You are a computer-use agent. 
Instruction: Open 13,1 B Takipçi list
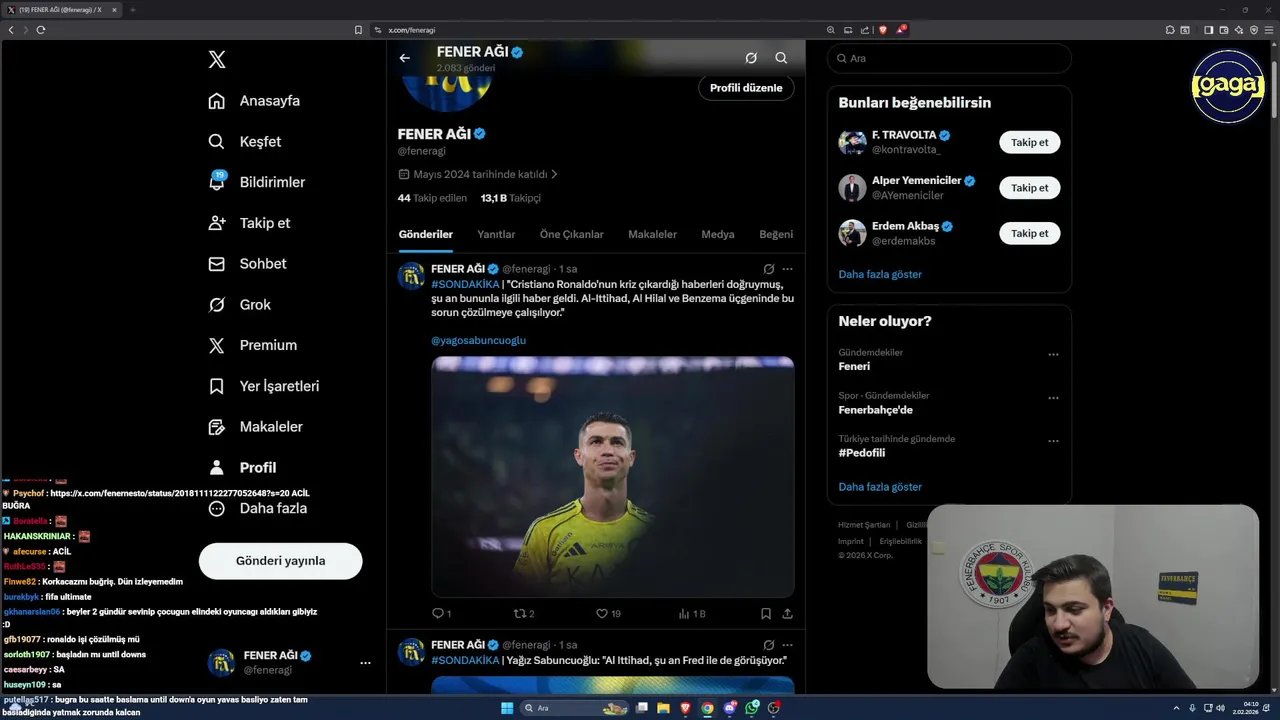coord(511,198)
